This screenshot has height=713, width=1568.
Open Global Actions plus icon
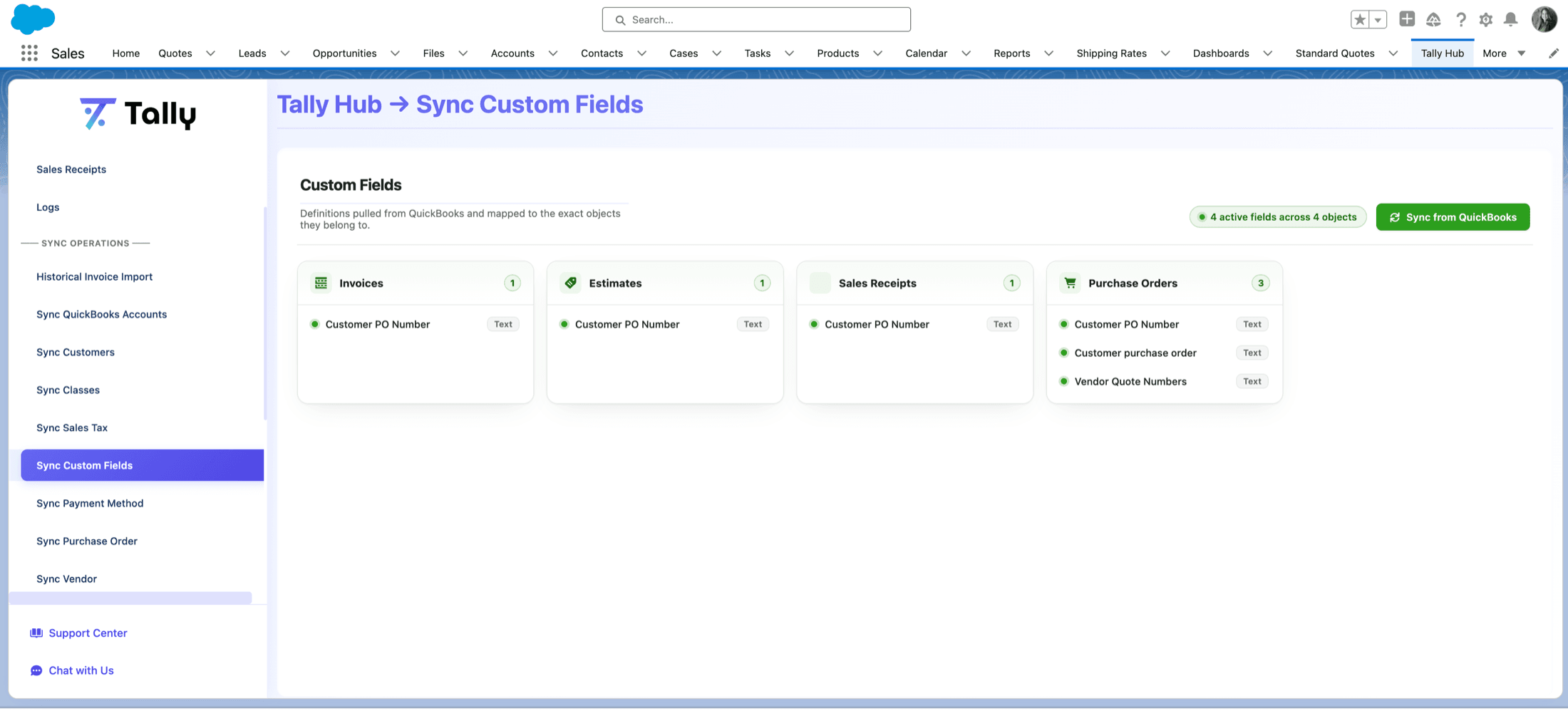(x=1407, y=19)
